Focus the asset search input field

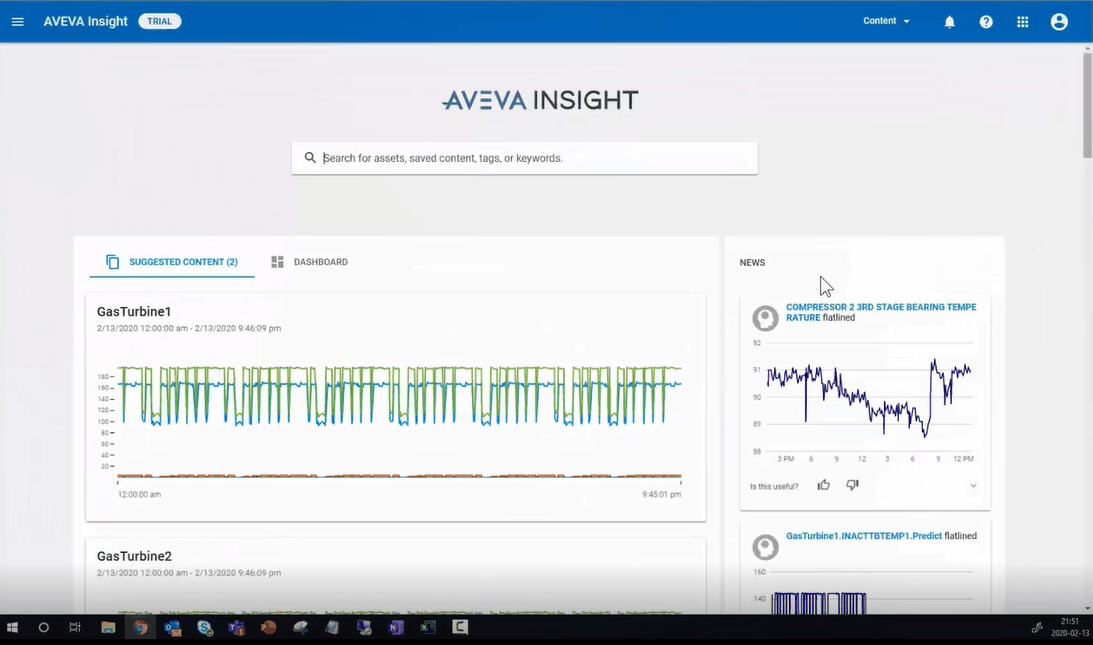(535, 158)
